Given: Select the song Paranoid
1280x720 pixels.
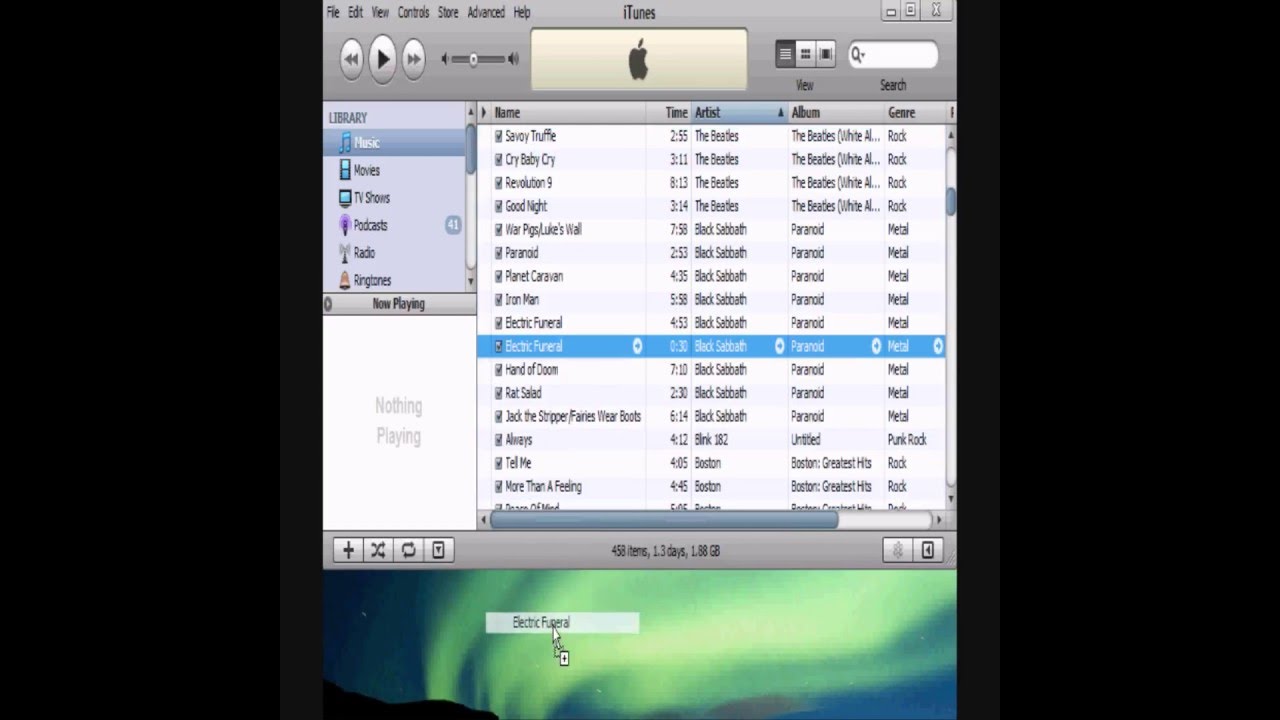Looking at the screenshot, I should pos(711,253).
